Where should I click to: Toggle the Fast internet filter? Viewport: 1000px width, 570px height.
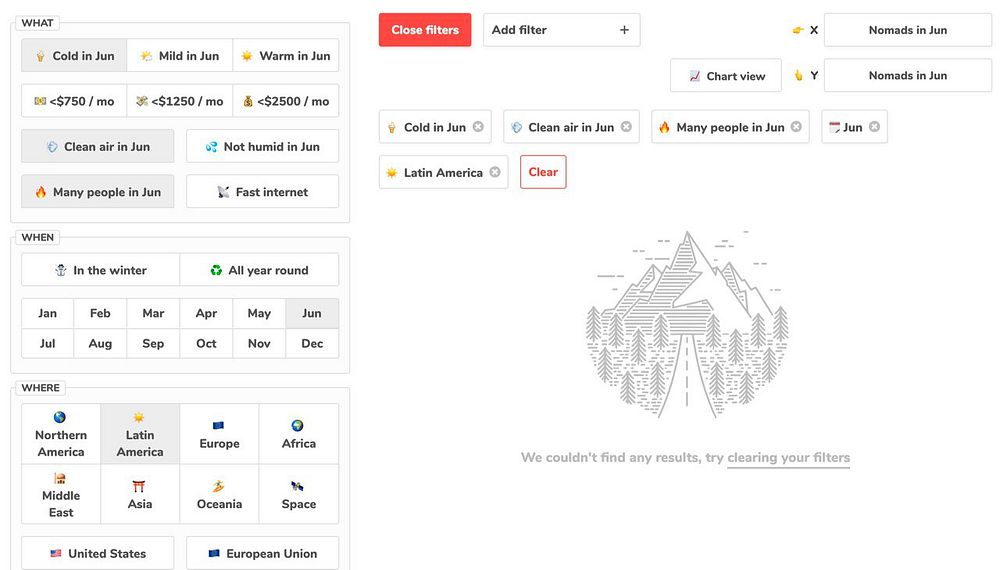[x=262, y=192]
